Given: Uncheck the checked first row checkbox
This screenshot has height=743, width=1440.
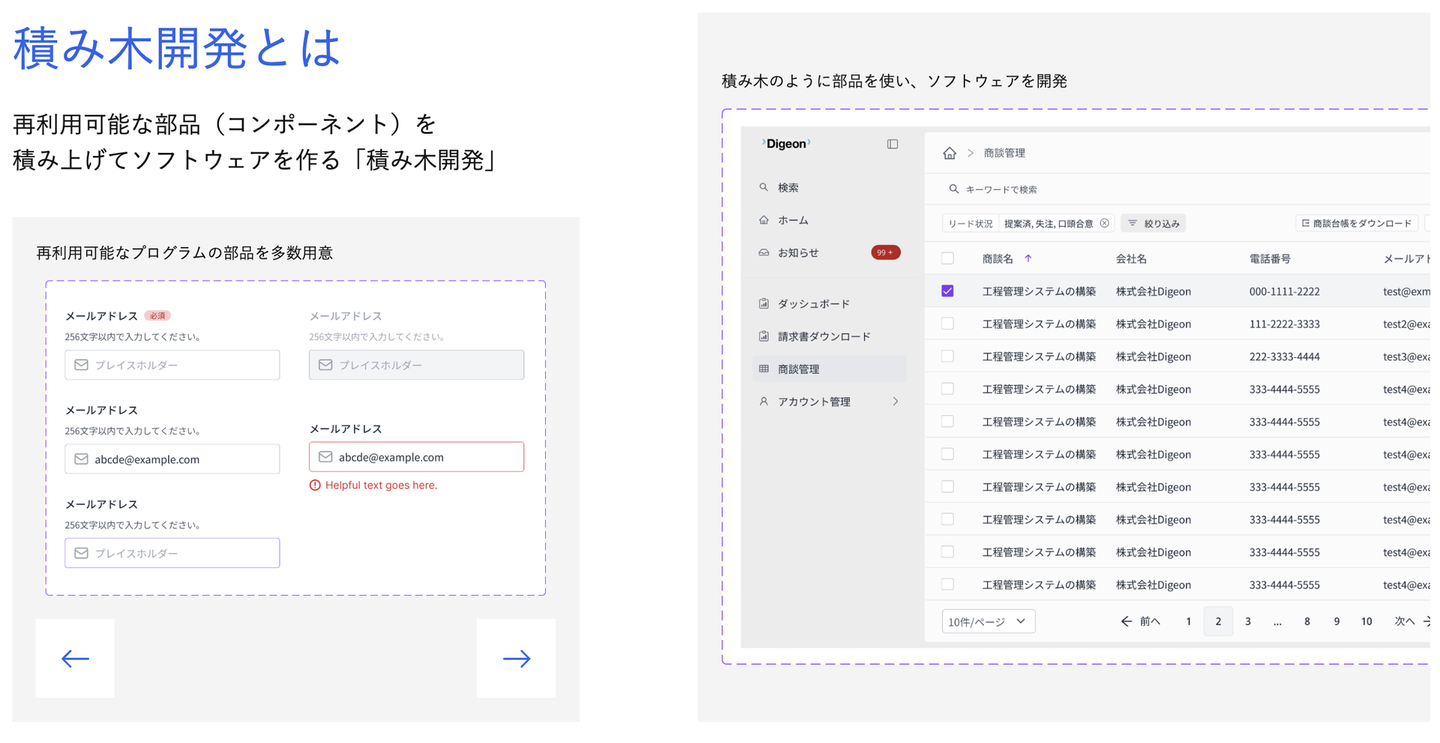Looking at the screenshot, I should [x=948, y=291].
